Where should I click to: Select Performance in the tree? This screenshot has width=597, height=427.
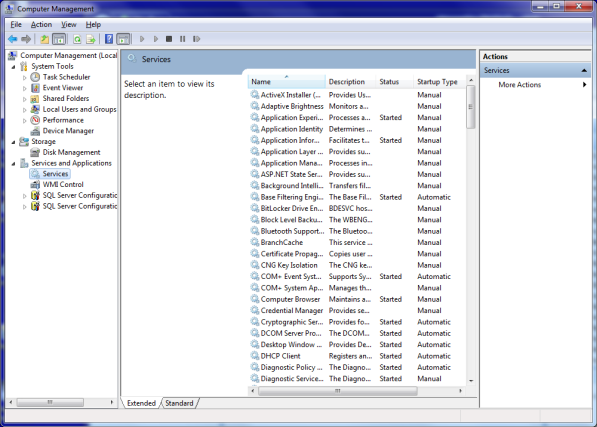pyautogui.click(x=63, y=120)
